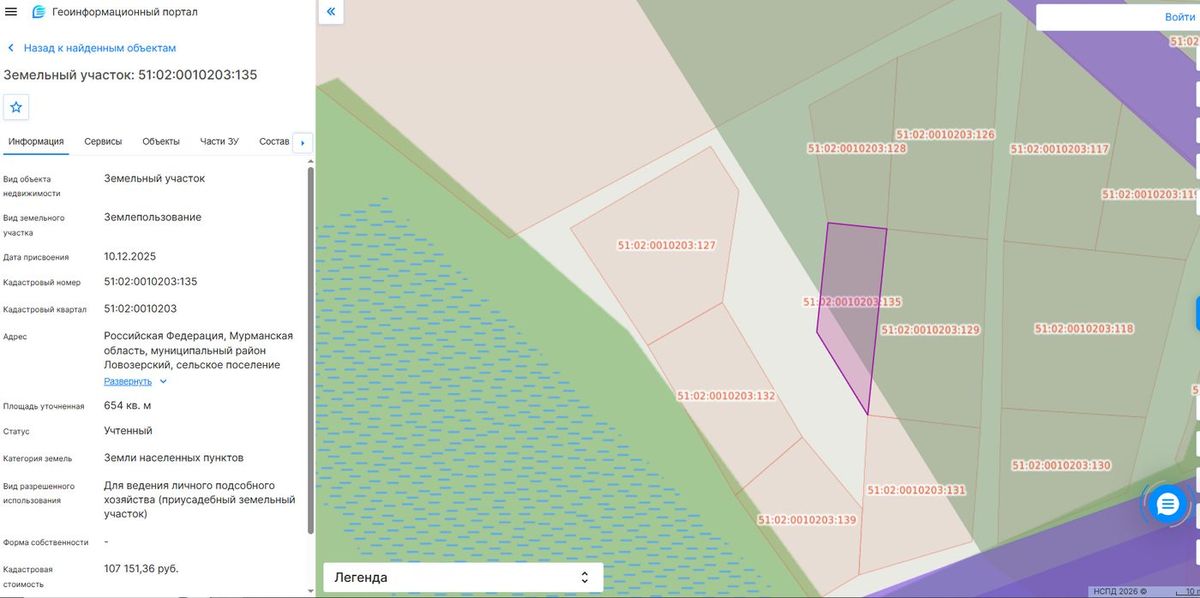Open the chat support bubble
The width and height of the screenshot is (1200, 598).
point(1167,504)
